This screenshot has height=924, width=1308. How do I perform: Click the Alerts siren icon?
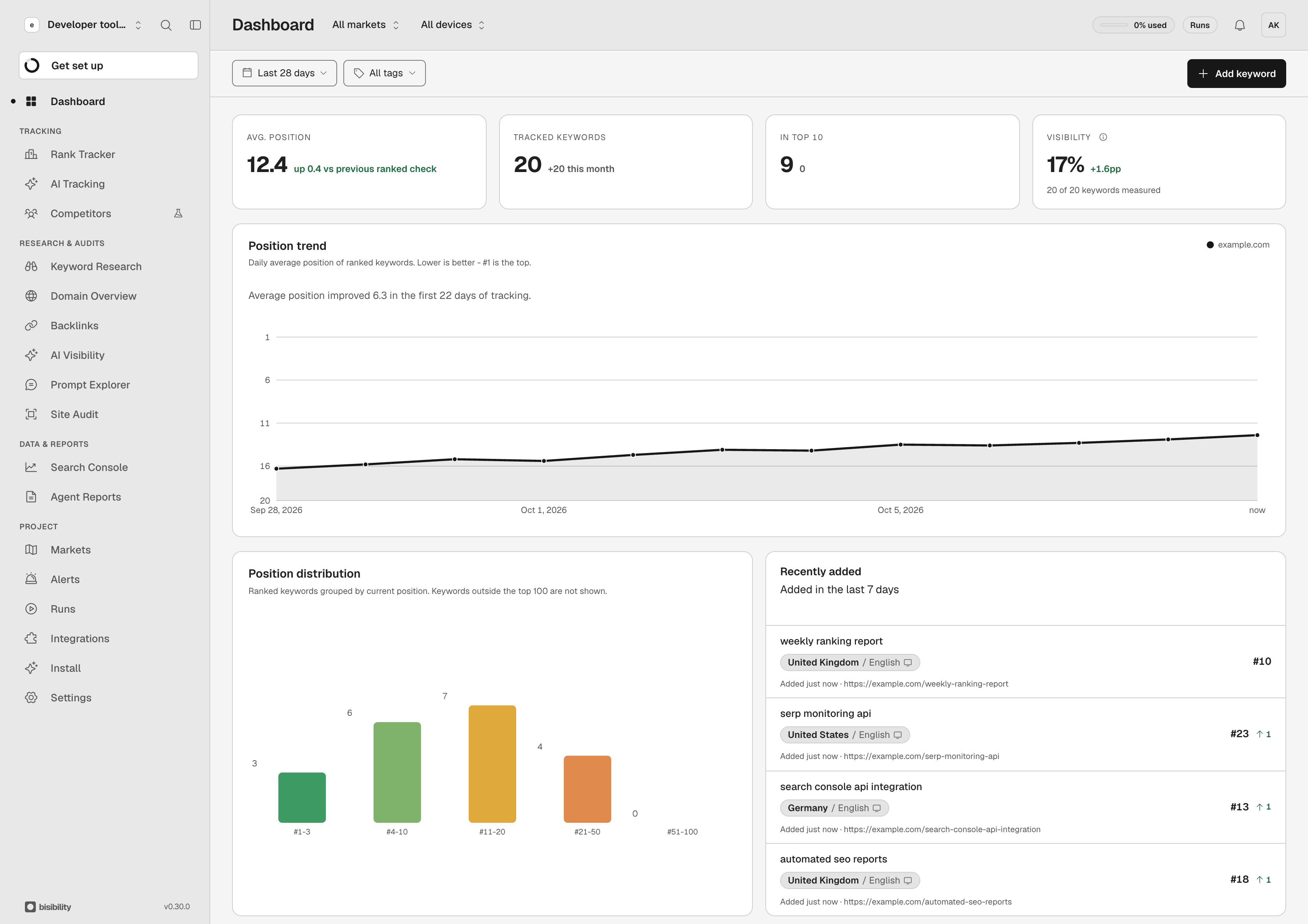pos(31,580)
